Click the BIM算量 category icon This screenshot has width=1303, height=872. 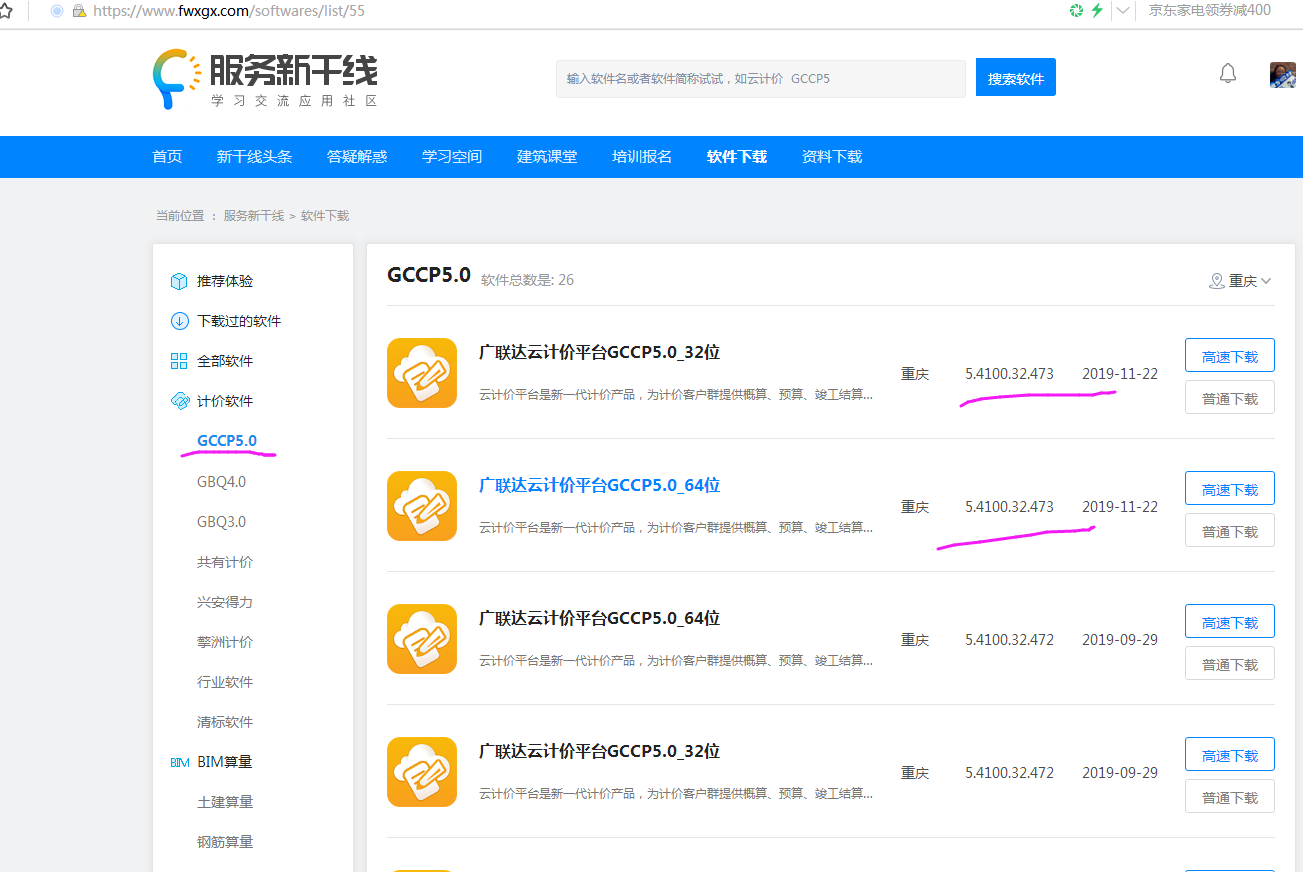(179, 762)
